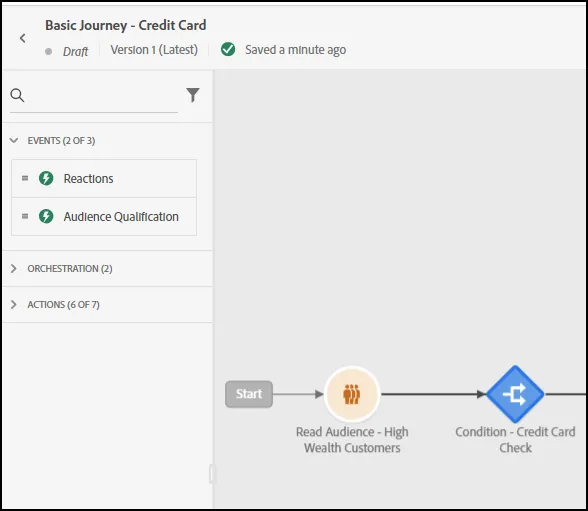Expand the Actions section chevron
Viewport: 588px width, 511px height.
point(14,304)
